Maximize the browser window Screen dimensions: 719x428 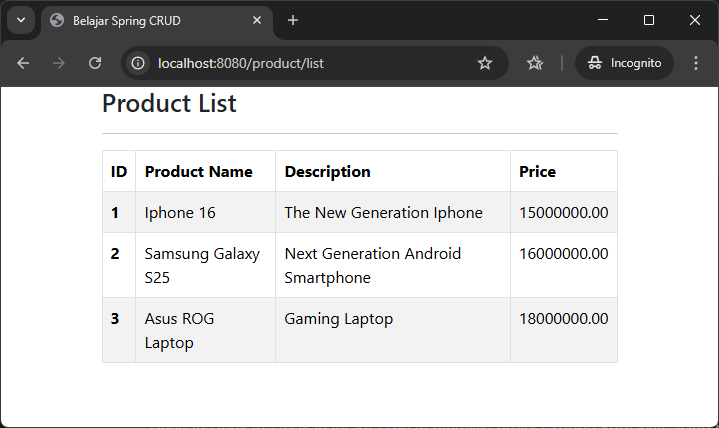pos(649,20)
